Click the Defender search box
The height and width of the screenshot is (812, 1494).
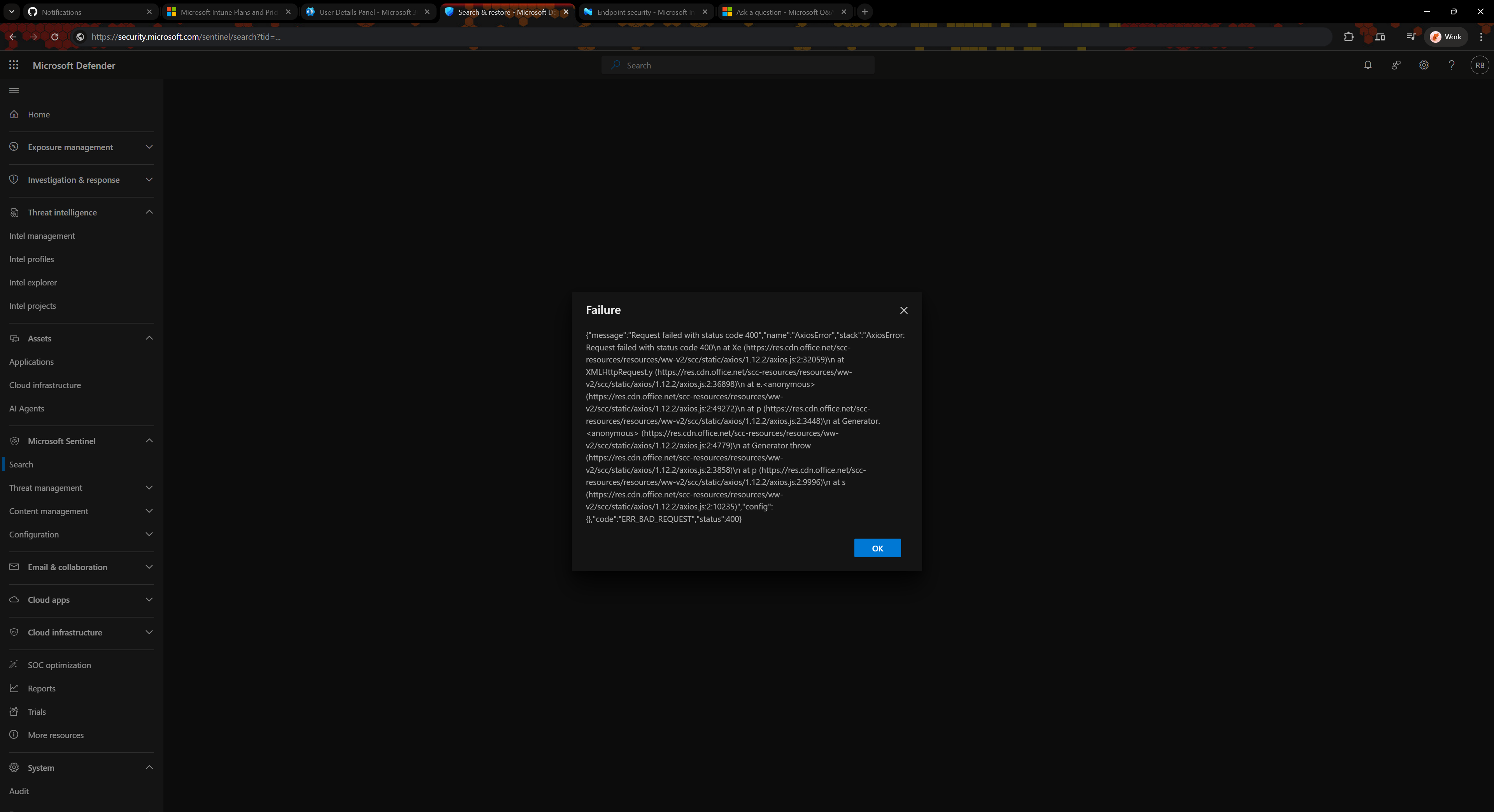coord(738,65)
